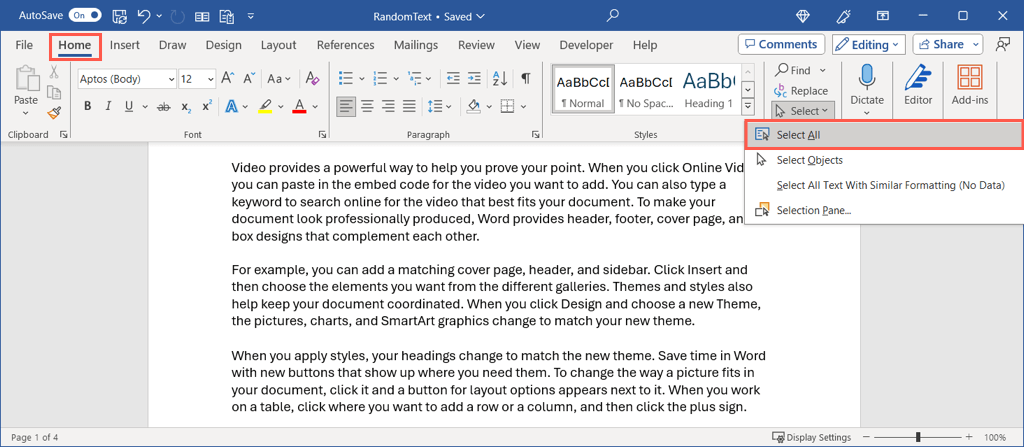This screenshot has width=1024, height=447.
Task: Apply the Heading 1 style
Action: coord(708,90)
